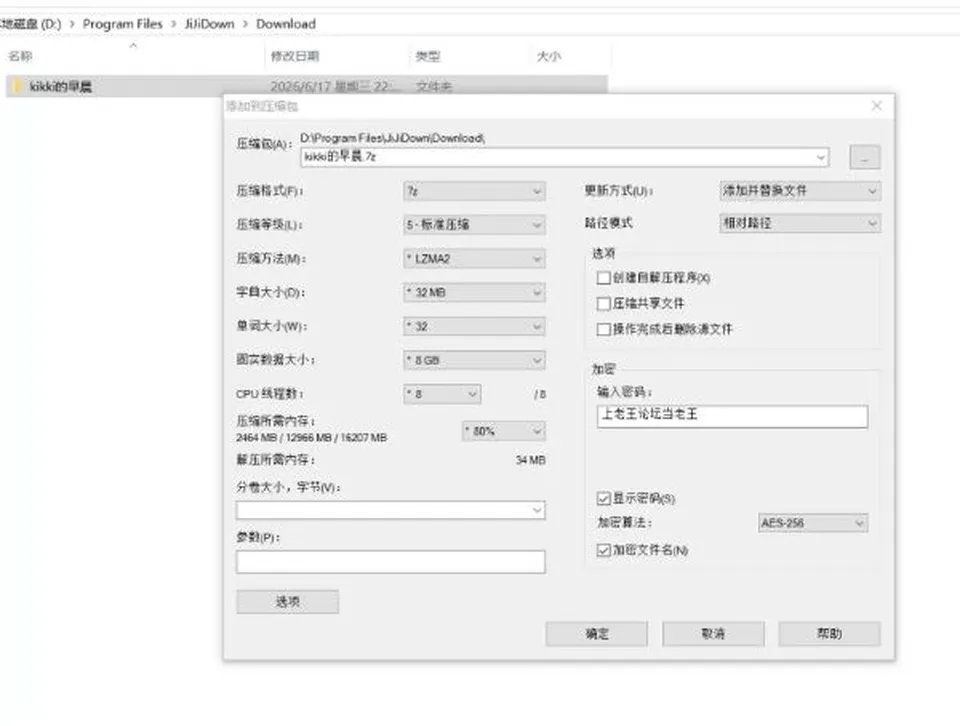Uncheck 显示密码 checkbox
Image resolution: width=960 pixels, height=726 pixels.
point(604,498)
